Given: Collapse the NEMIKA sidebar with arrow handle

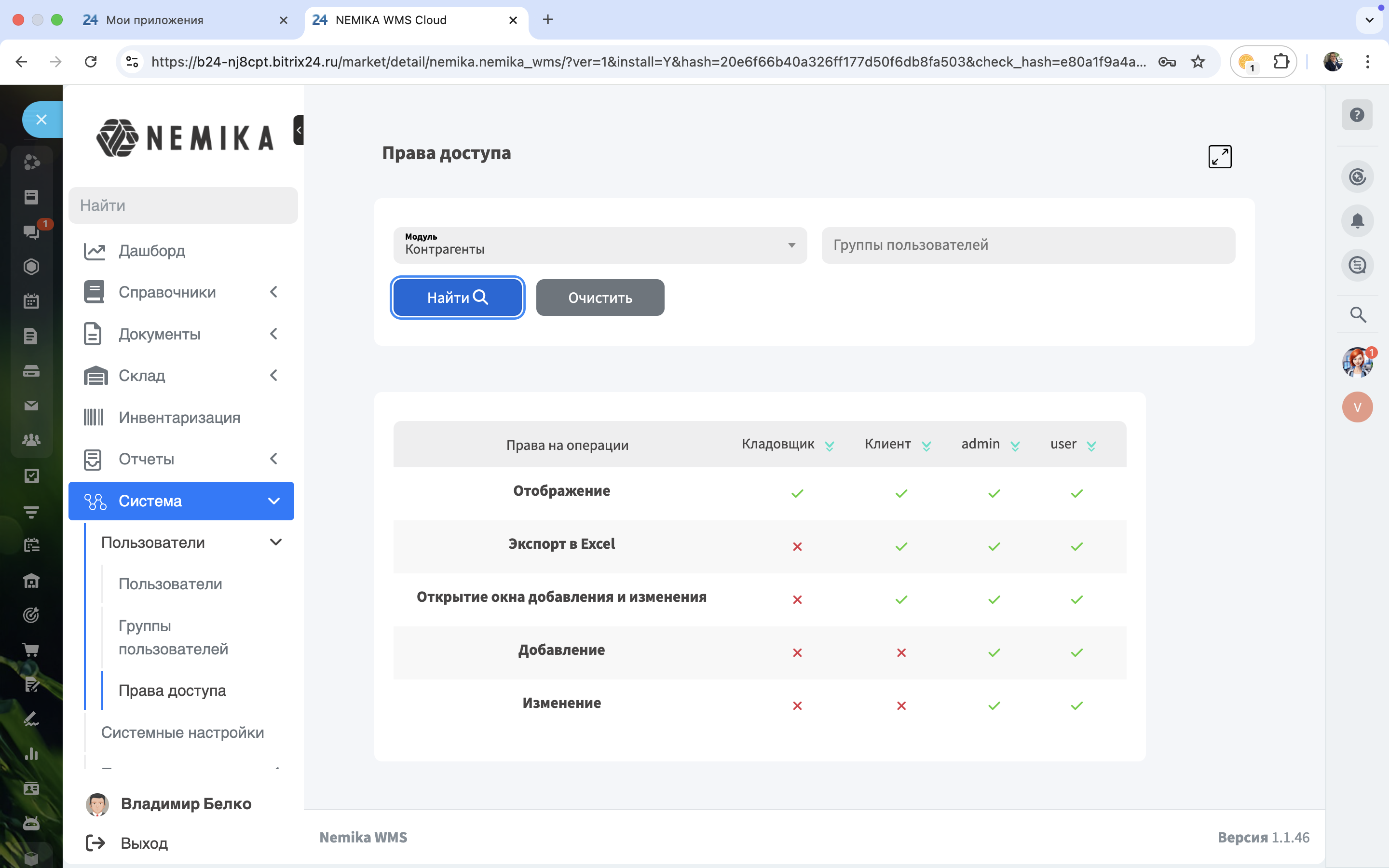Looking at the screenshot, I should point(299,130).
